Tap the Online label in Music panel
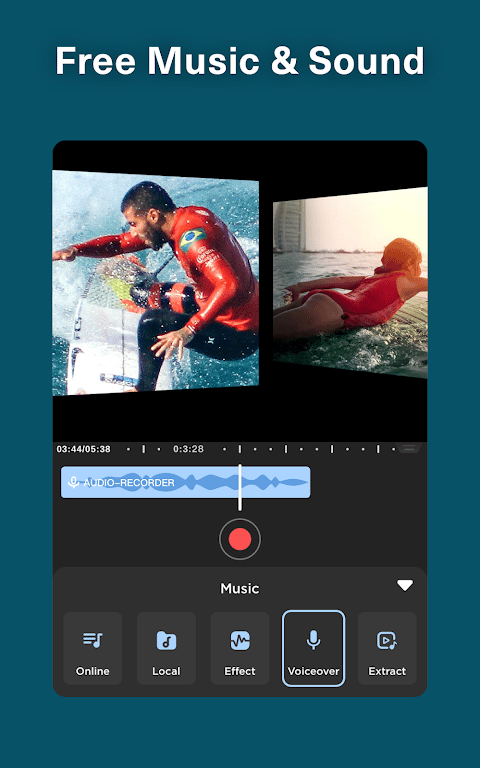 coord(93,671)
